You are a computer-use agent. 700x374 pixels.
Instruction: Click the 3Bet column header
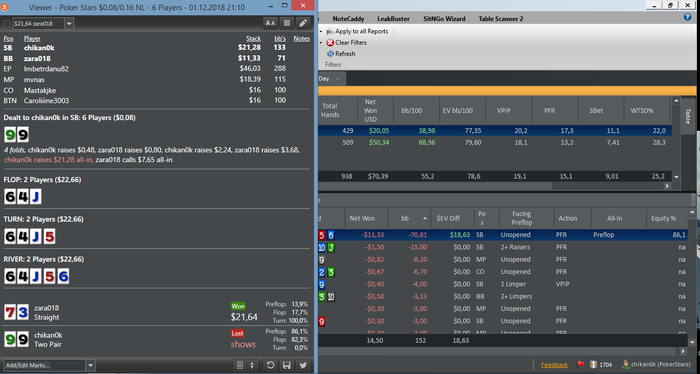click(x=596, y=111)
